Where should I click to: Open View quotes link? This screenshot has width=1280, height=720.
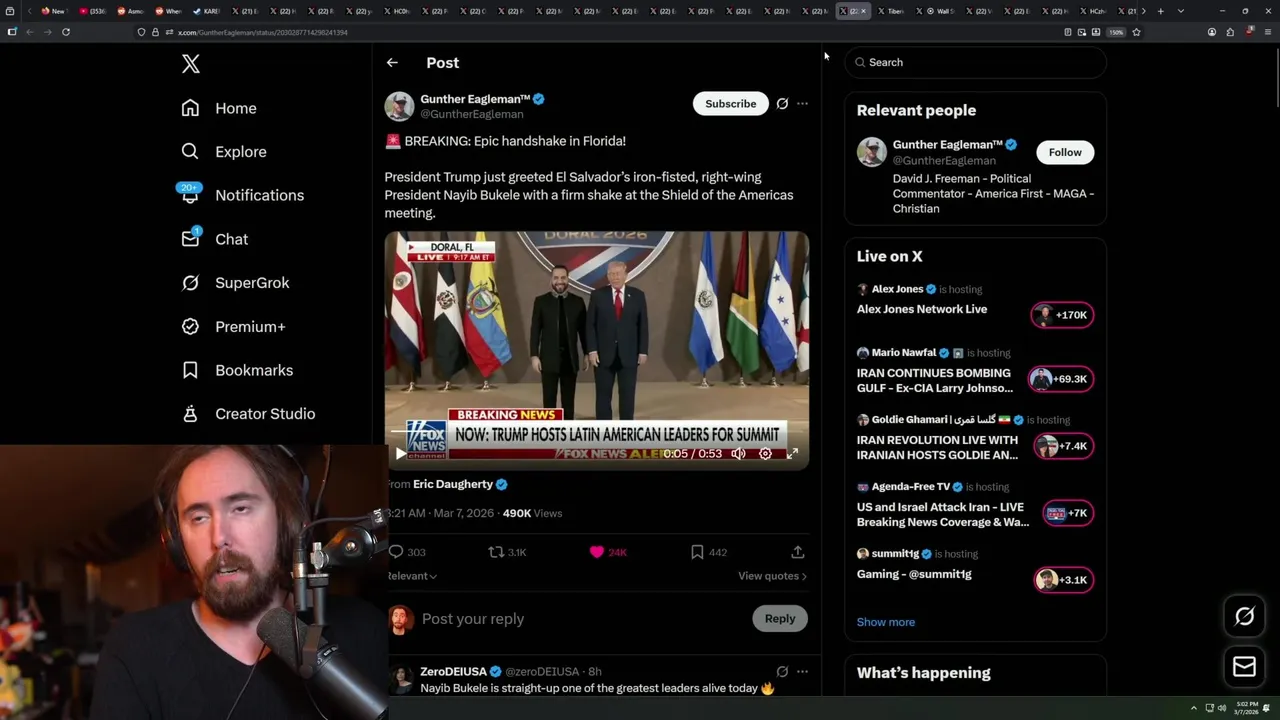coord(772,576)
